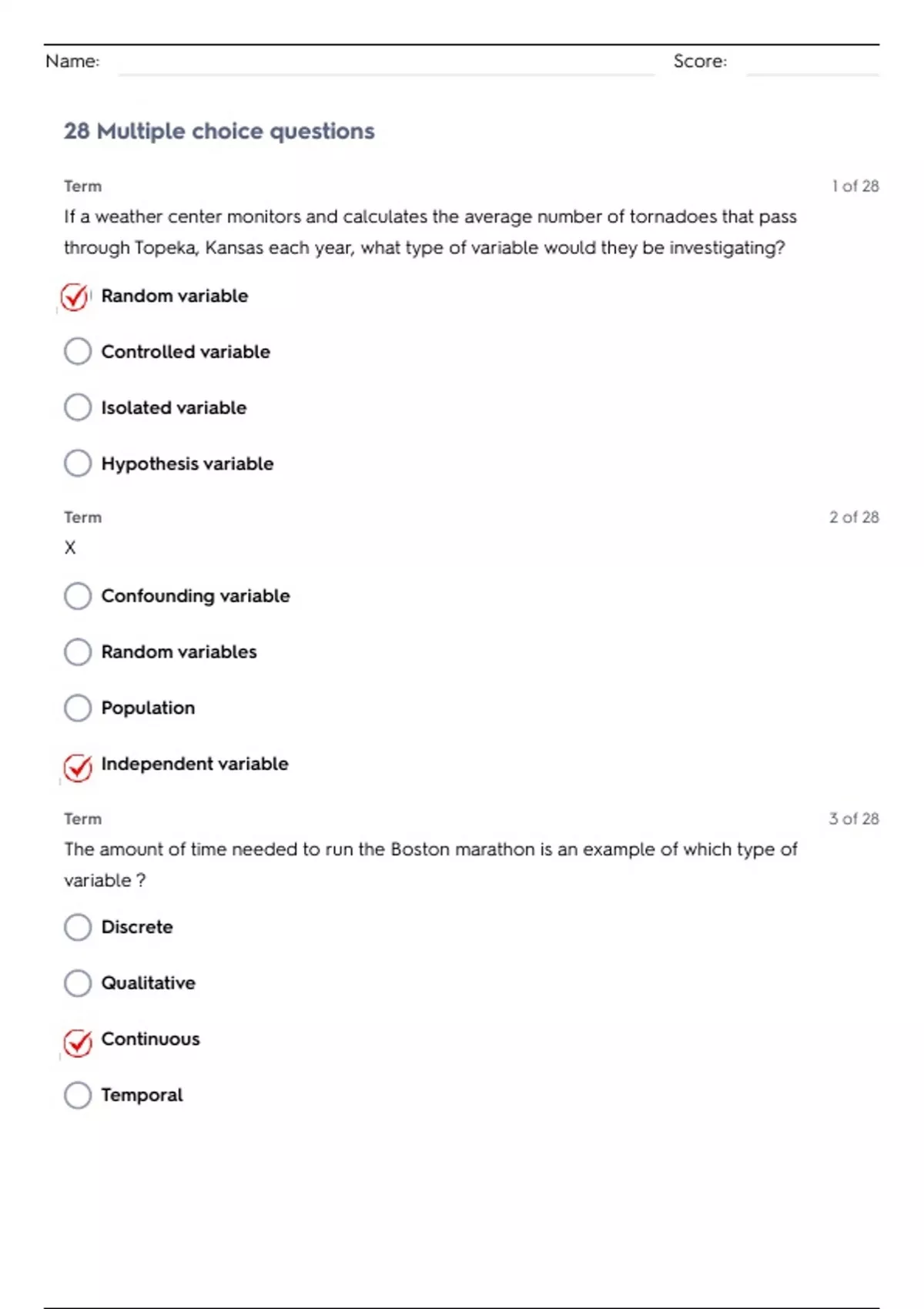Click the 1 of 28 counter
The width and height of the screenshot is (924, 1309).
tap(855, 186)
